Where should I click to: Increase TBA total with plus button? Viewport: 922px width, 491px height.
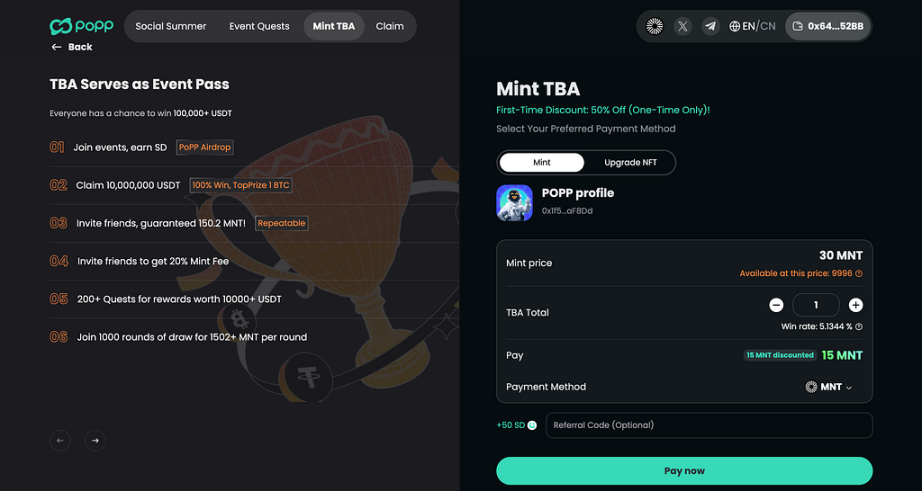click(x=855, y=305)
